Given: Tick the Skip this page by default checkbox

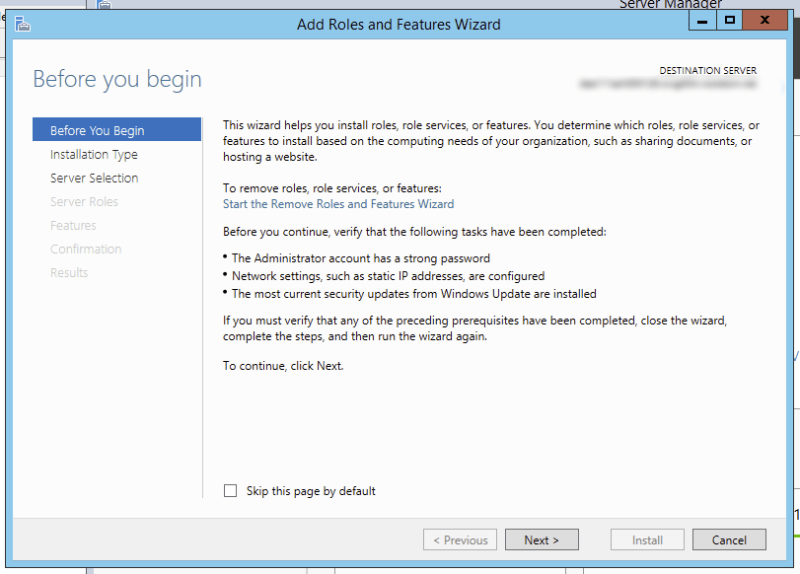Looking at the screenshot, I should coord(230,491).
